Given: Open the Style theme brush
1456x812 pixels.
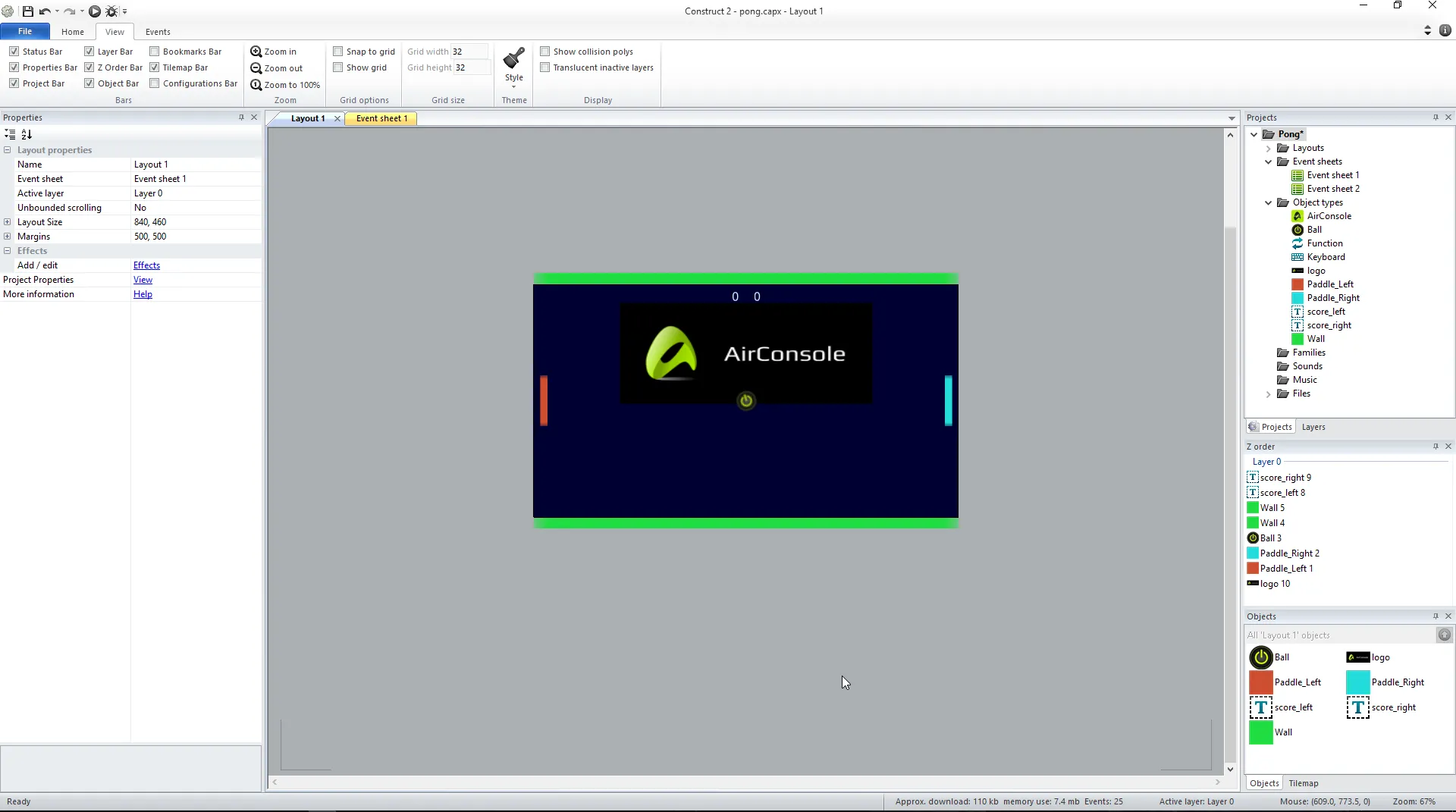Looking at the screenshot, I should pyautogui.click(x=514, y=58).
